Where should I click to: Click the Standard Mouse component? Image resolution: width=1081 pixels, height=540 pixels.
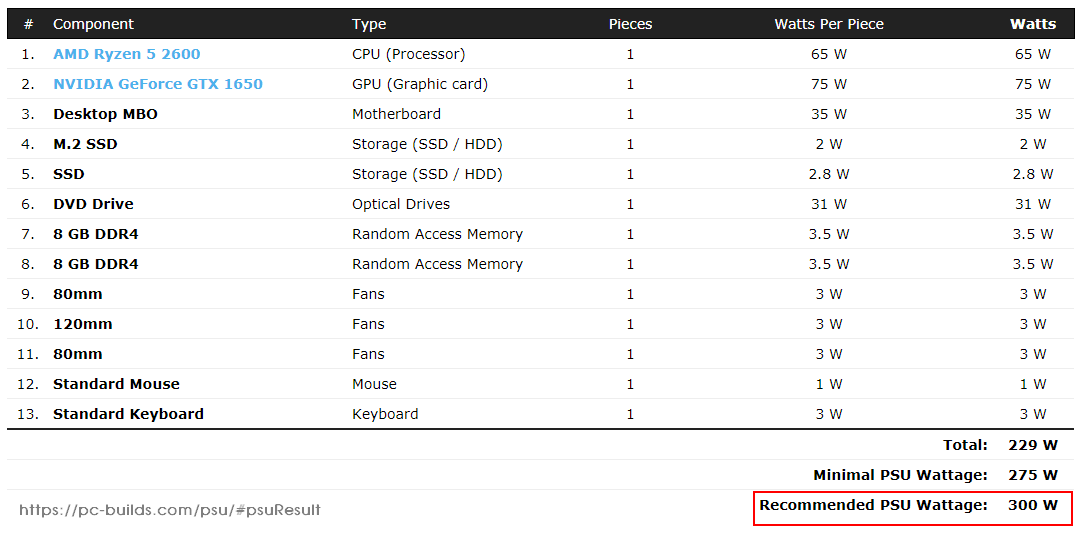tap(117, 384)
